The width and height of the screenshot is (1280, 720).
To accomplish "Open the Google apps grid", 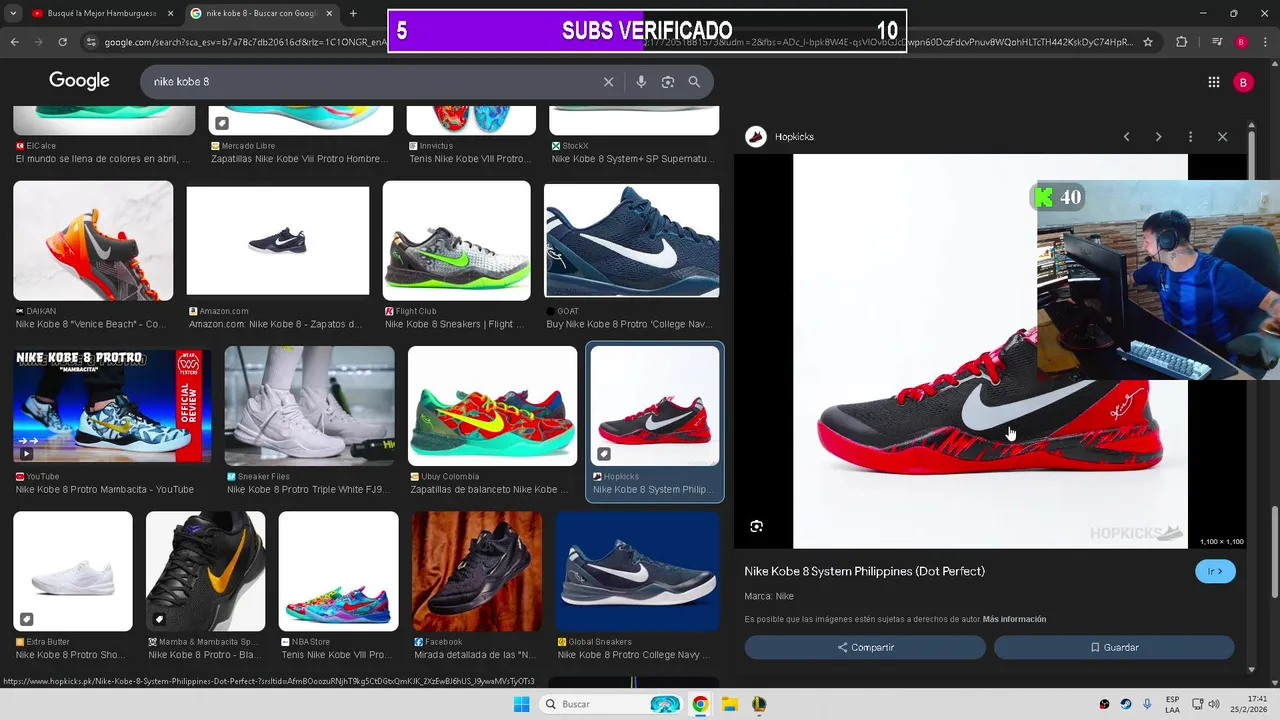I will pyautogui.click(x=1214, y=83).
